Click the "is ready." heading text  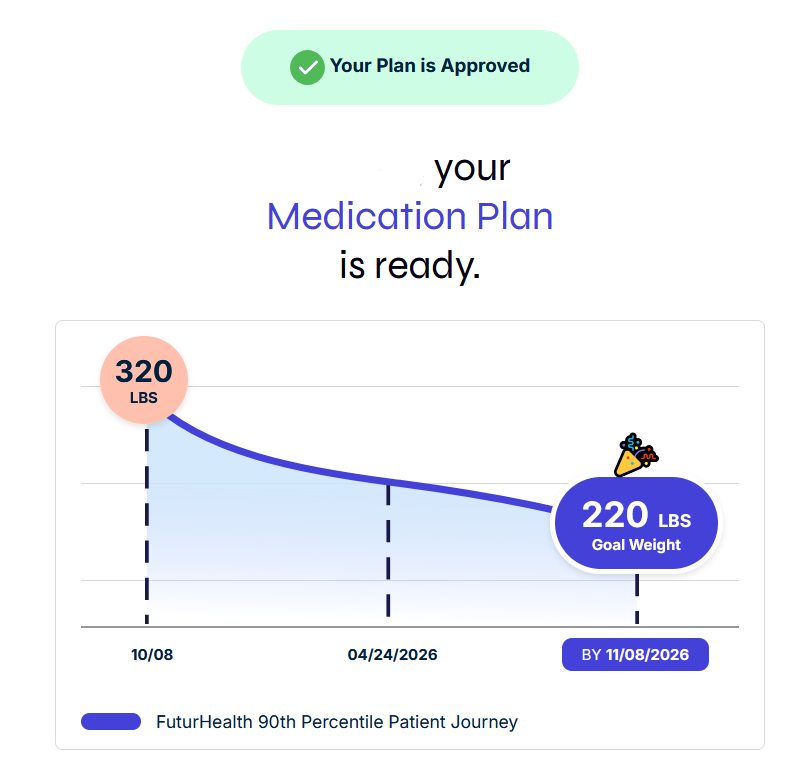point(410,266)
